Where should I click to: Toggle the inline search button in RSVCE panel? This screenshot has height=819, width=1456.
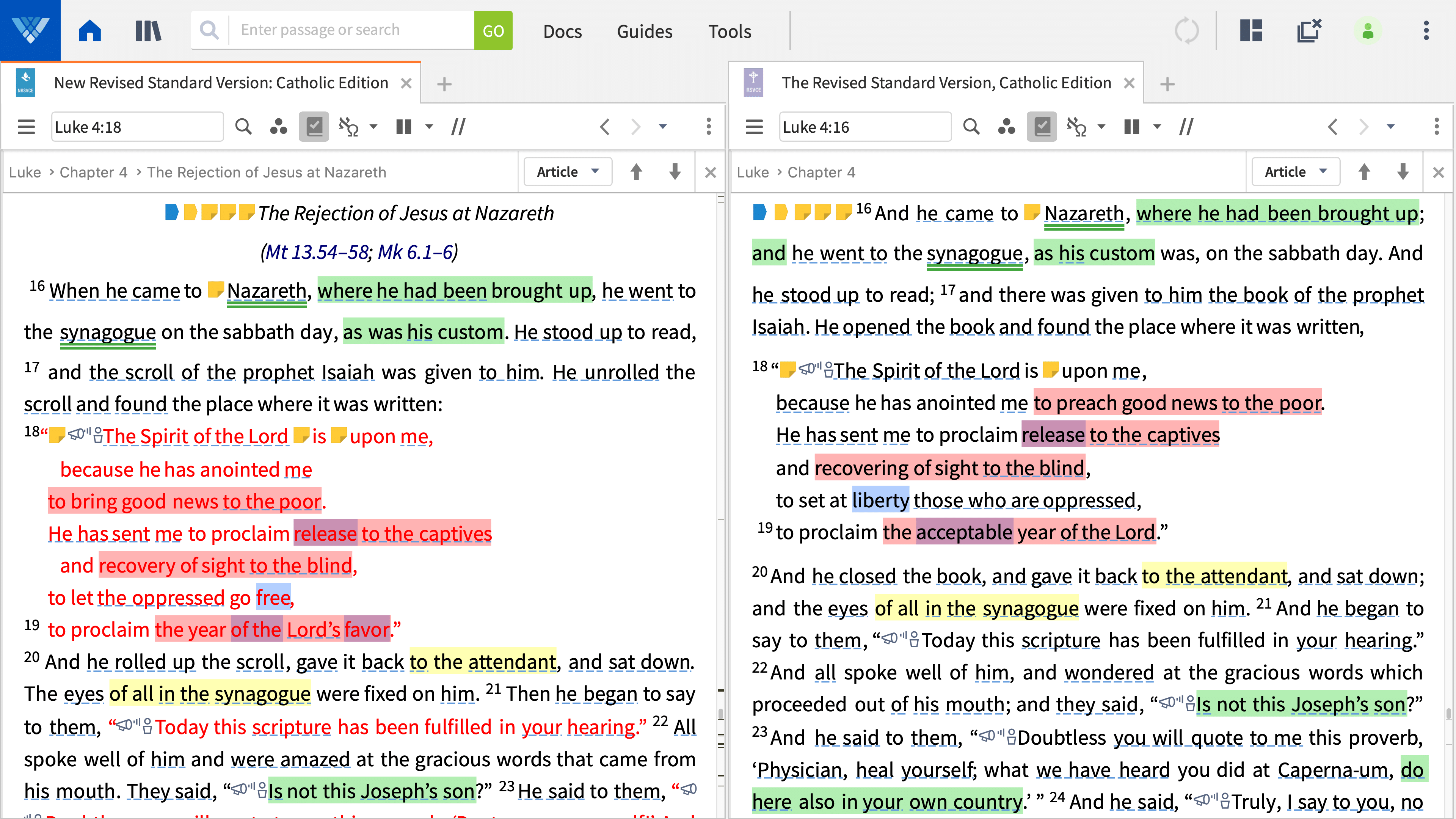click(1042, 127)
